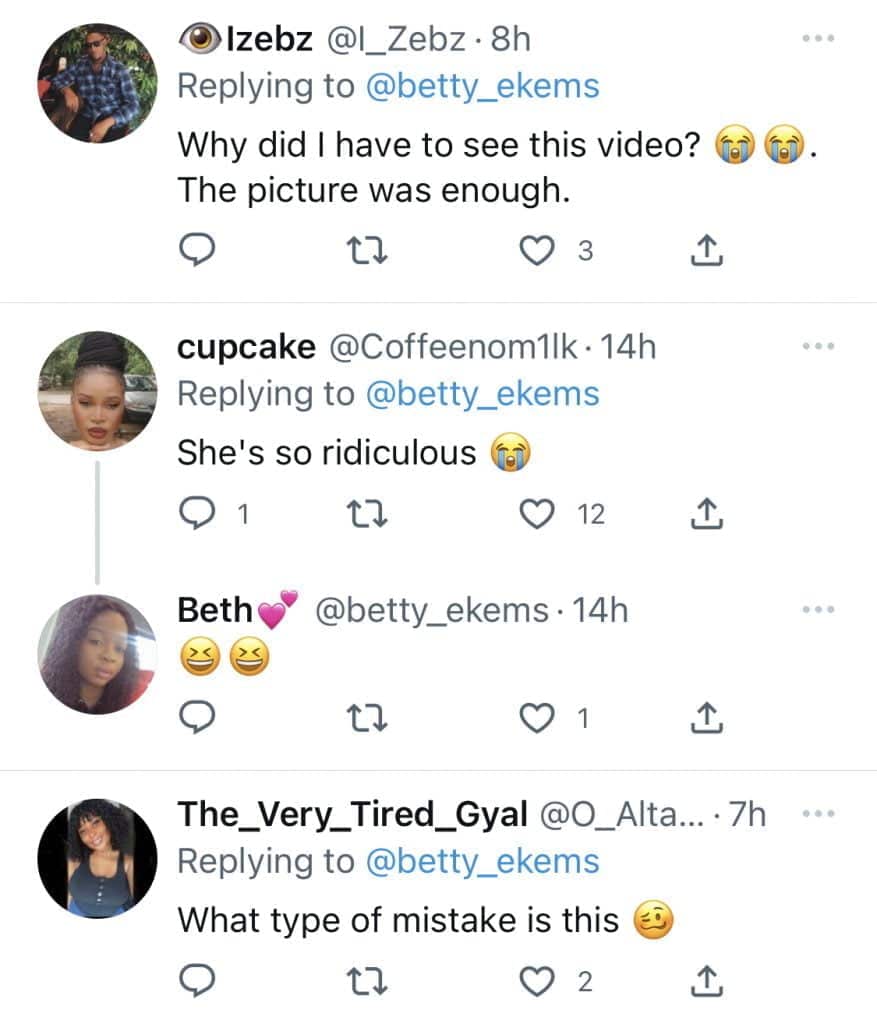Screen dimensions: 877x1024
Task: Click the retweet icon under cupcake's reply
Action: pos(369,515)
